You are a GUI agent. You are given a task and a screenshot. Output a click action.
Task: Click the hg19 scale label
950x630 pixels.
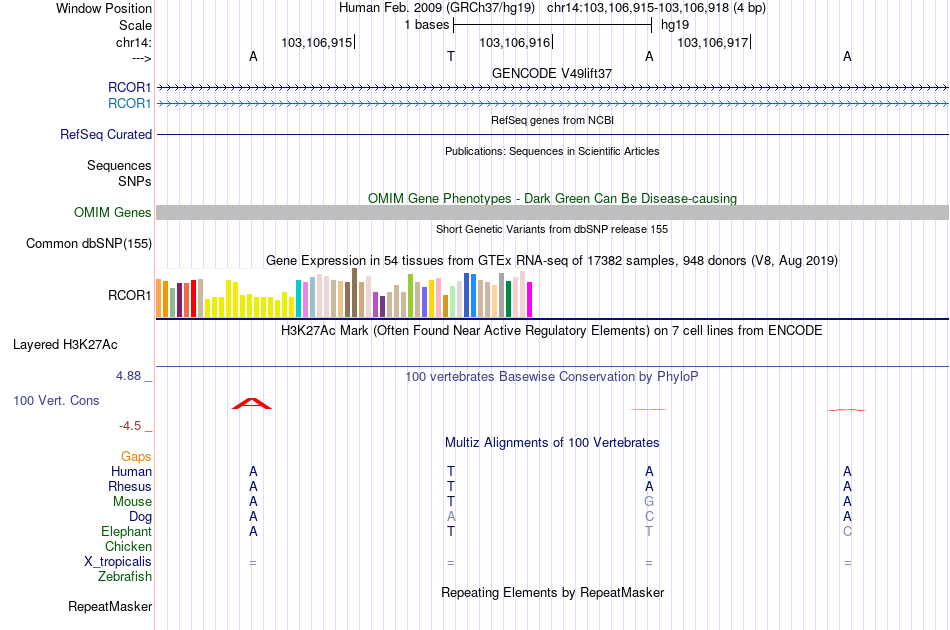(675, 25)
